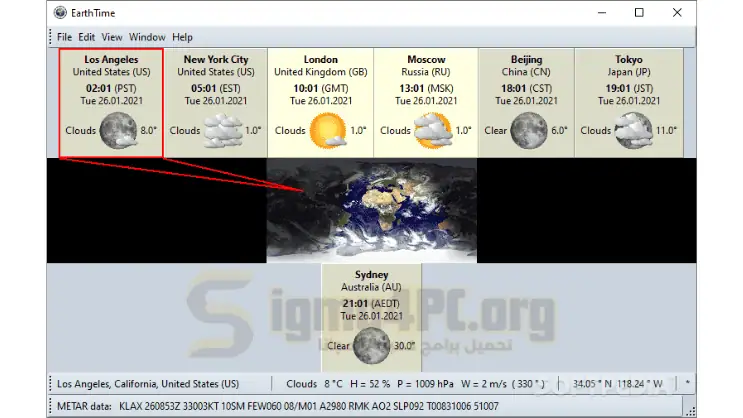743x418 pixels.
Task: Click the 6.0° temperature for Beijing
Action: tap(559, 130)
